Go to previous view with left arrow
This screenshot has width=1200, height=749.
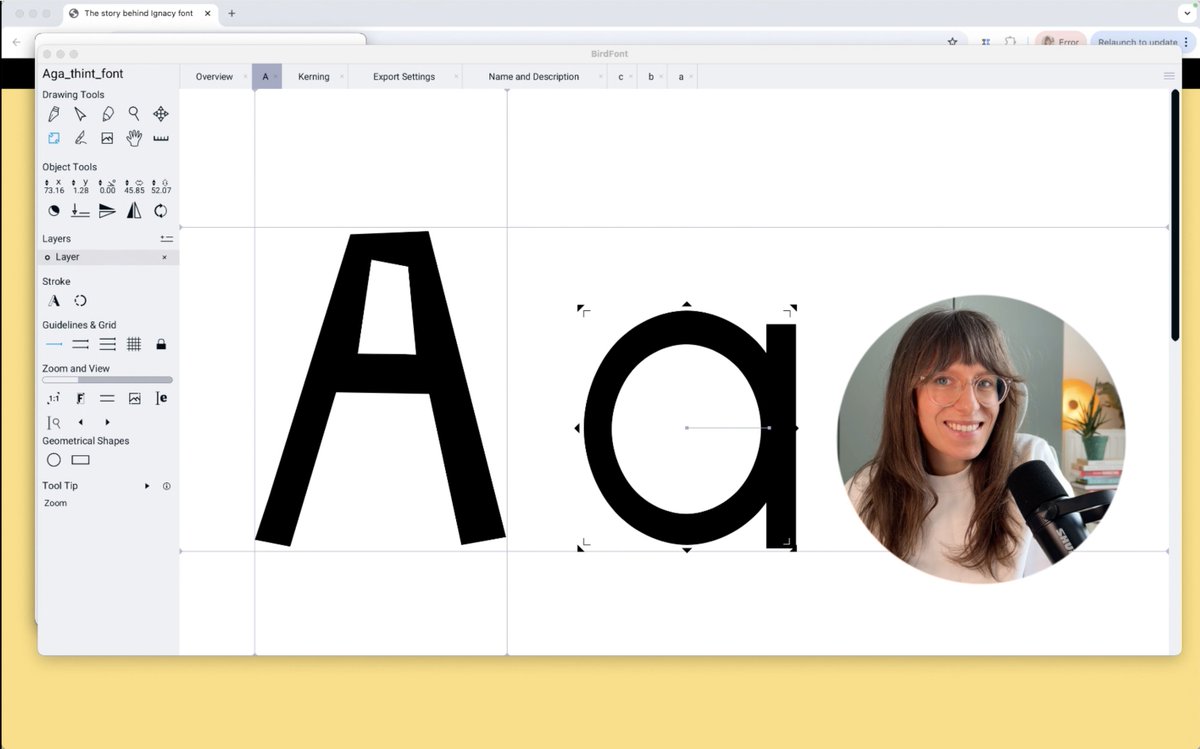pyautogui.click(x=80, y=422)
